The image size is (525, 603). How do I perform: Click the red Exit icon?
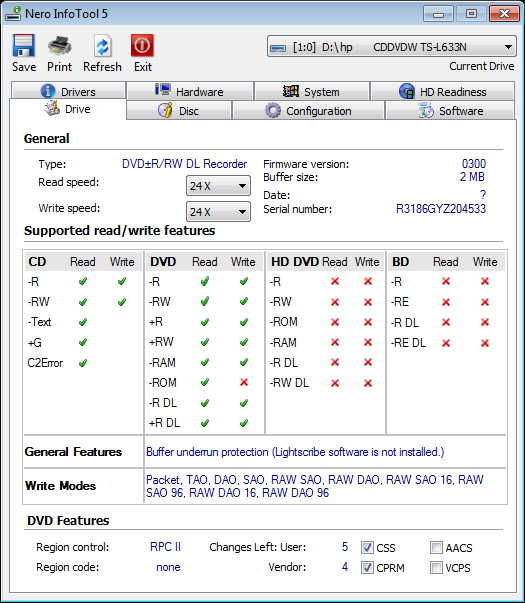coord(142,45)
